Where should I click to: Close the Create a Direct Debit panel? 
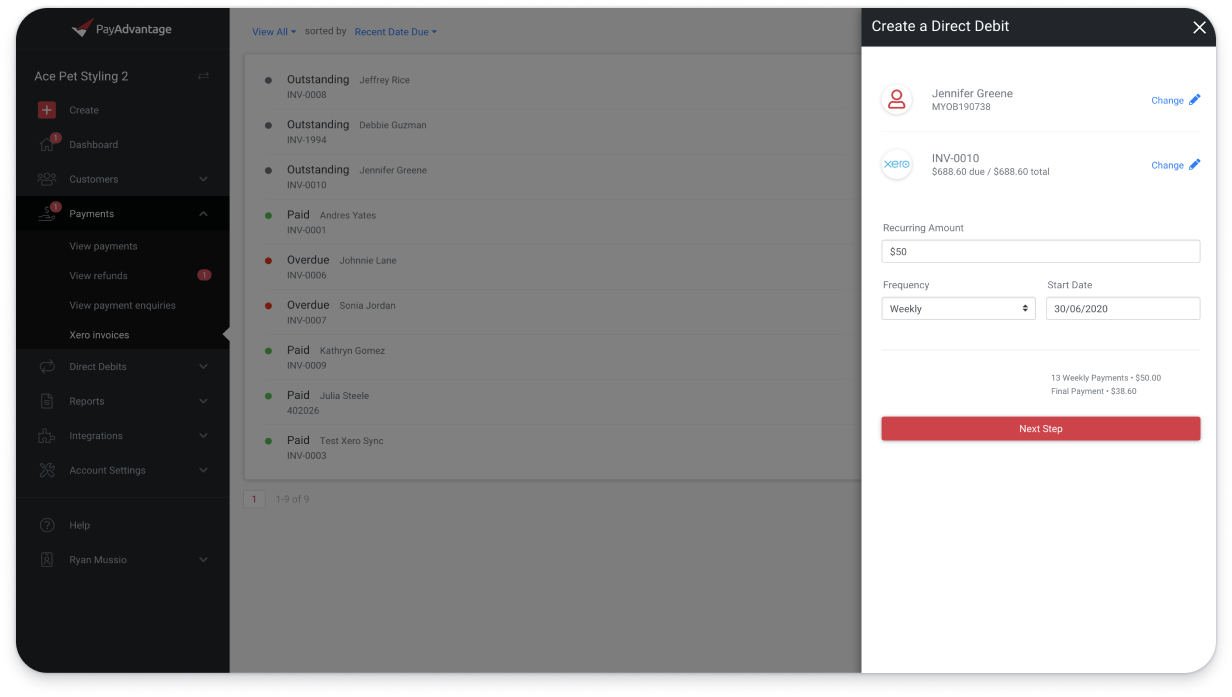point(1200,27)
